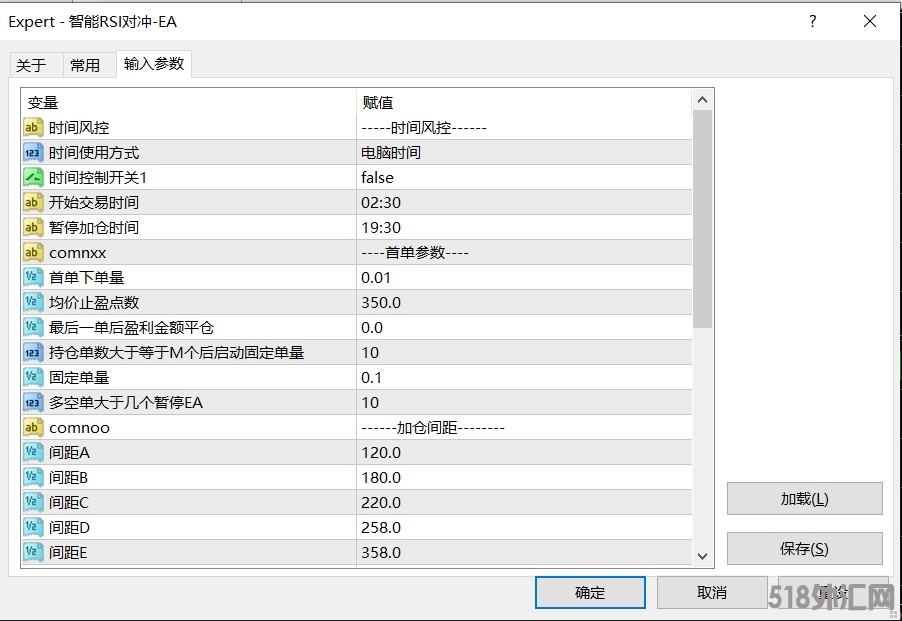Click the integer icon beside 持仓单数大于等于M个后启动固定单量
Screen dimensions: 902x621
[33, 352]
